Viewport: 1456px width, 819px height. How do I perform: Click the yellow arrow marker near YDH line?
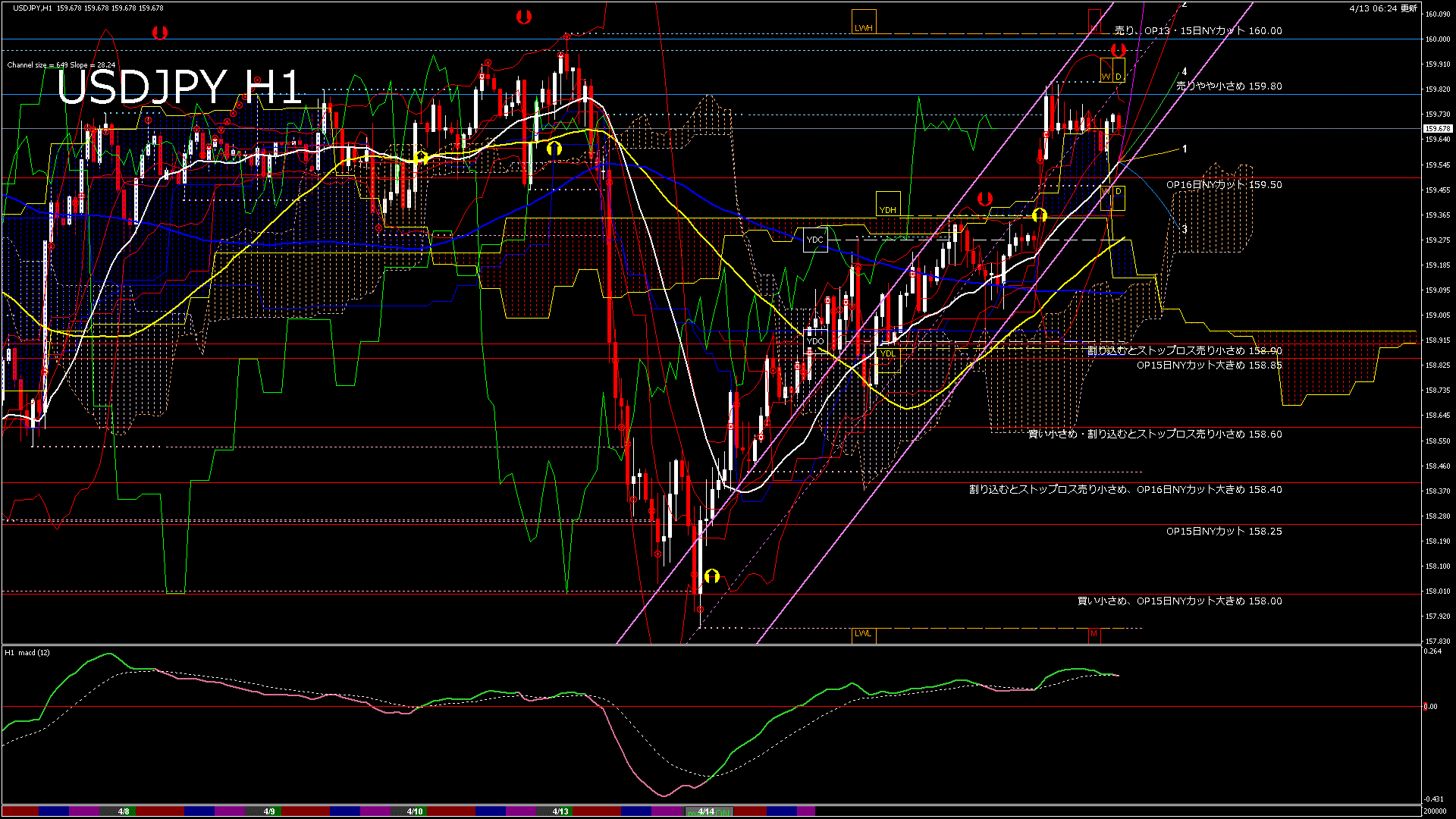pos(1039,215)
